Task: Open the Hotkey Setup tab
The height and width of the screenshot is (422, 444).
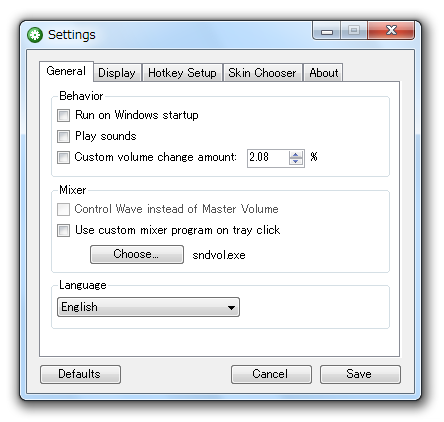Action: point(182,73)
